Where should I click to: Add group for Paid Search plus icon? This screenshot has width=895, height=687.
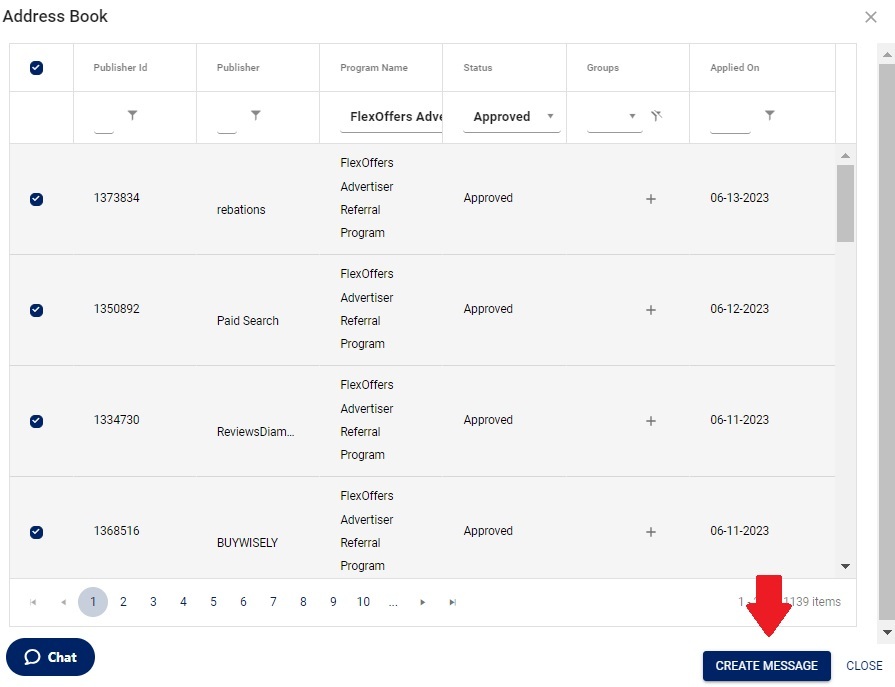651,310
